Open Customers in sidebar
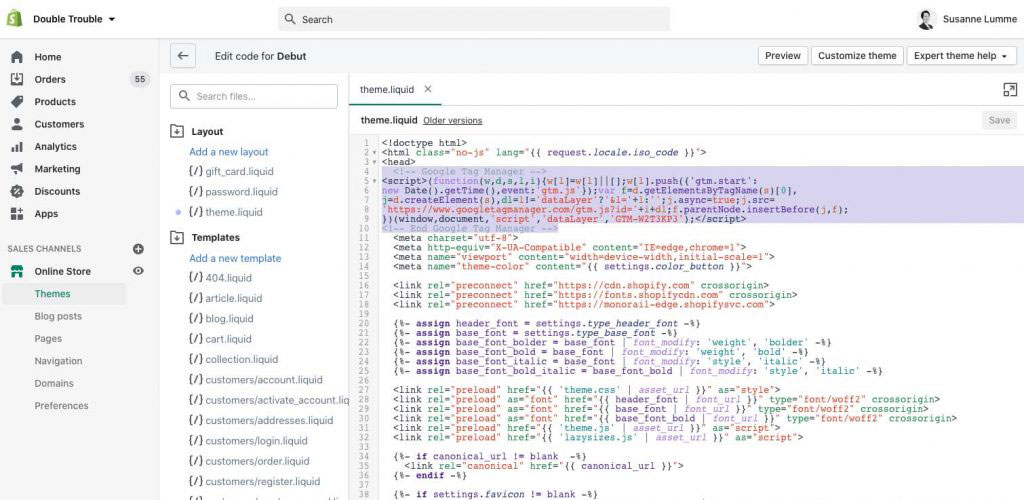 point(59,124)
